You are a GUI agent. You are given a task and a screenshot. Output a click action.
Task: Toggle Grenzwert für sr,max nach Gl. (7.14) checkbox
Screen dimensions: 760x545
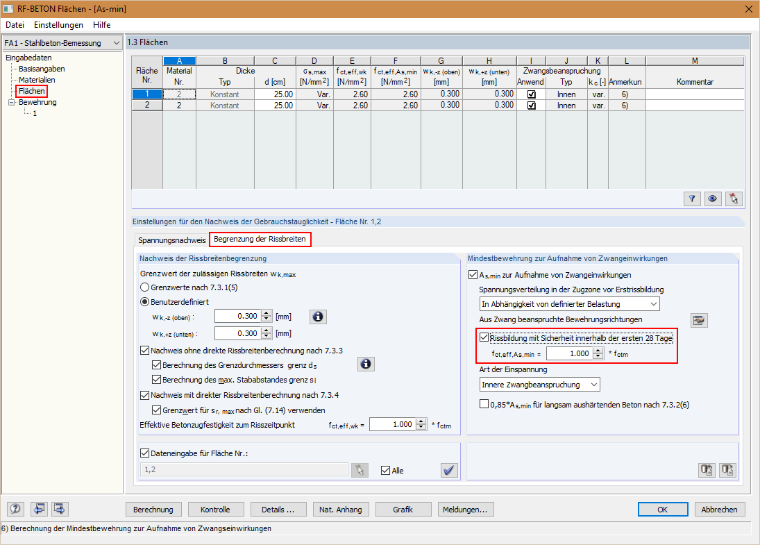[x=156, y=410]
